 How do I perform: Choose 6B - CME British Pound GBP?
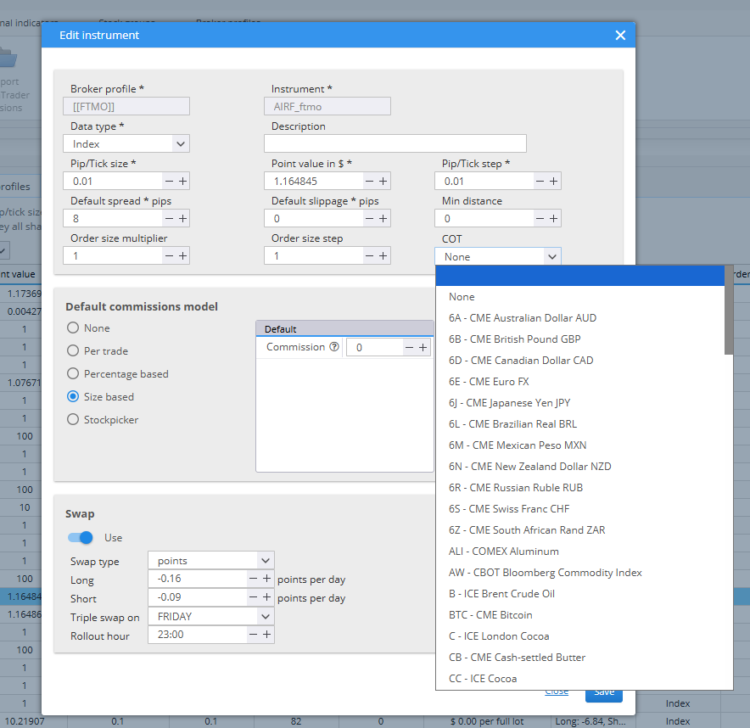pyautogui.click(x=580, y=339)
